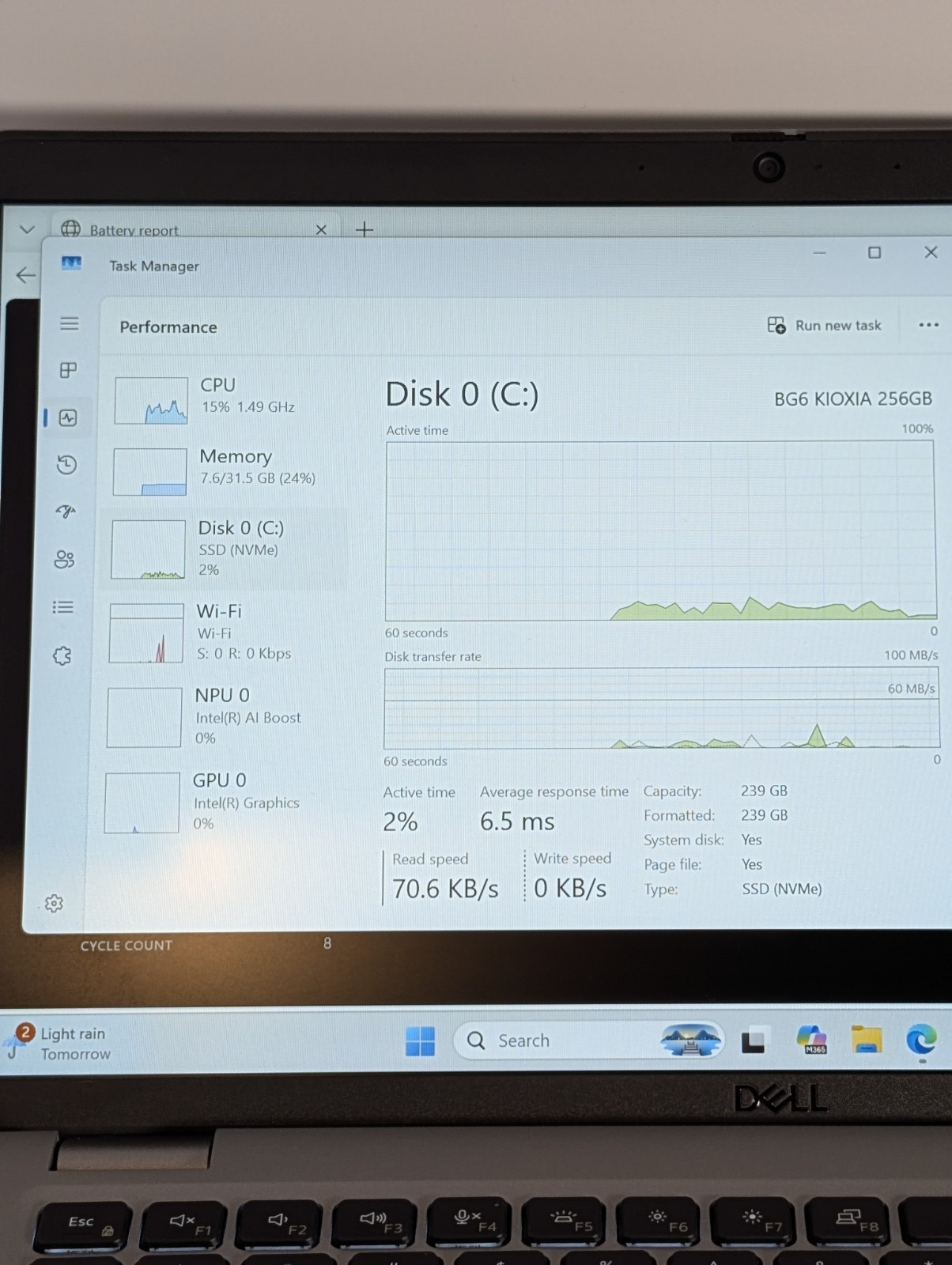Image resolution: width=952 pixels, height=1265 pixels.
Task: Open a new browser tab with plus
Action: (364, 229)
